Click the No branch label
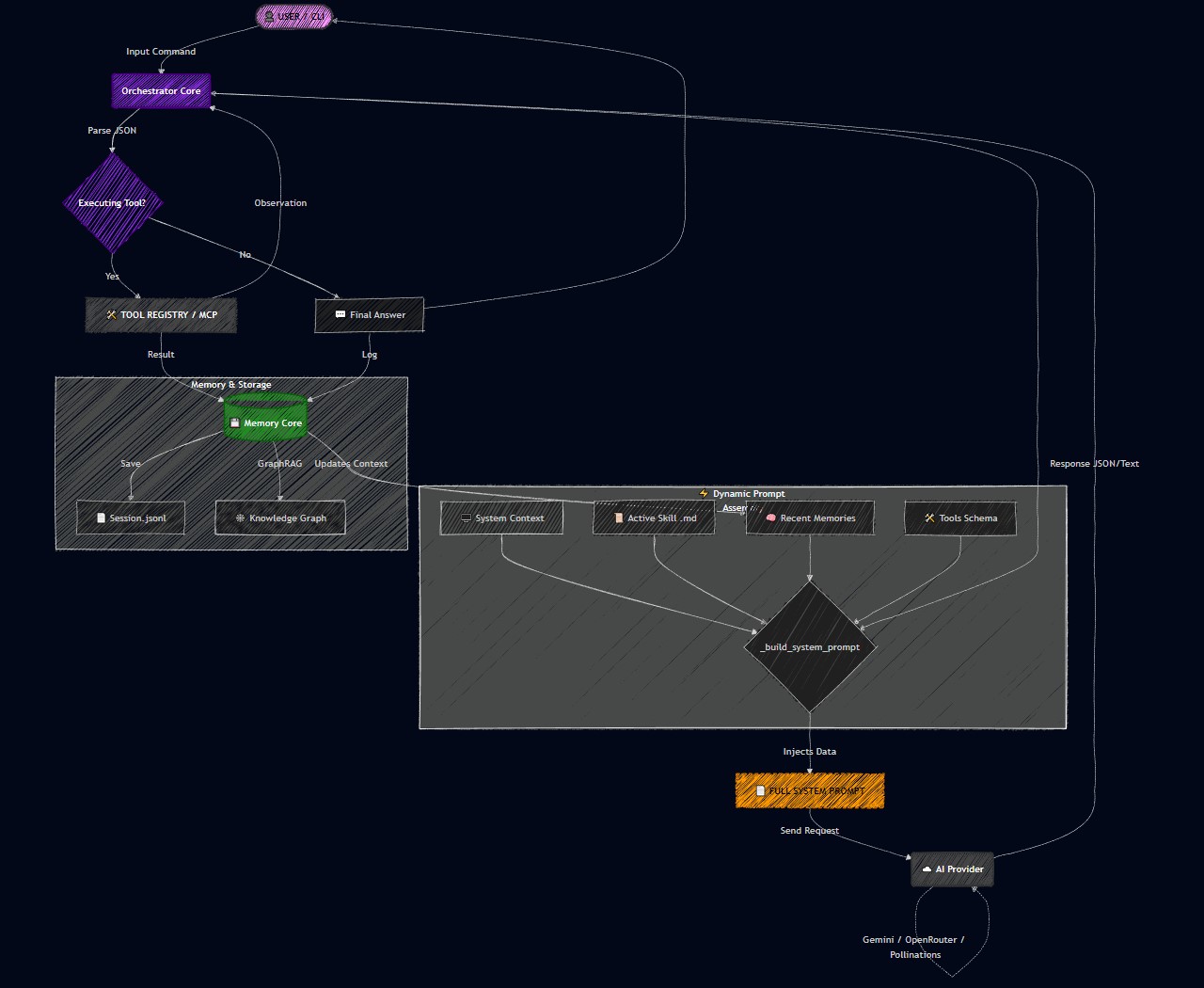This screenshot has width=1204, height=988. (246, 255)
